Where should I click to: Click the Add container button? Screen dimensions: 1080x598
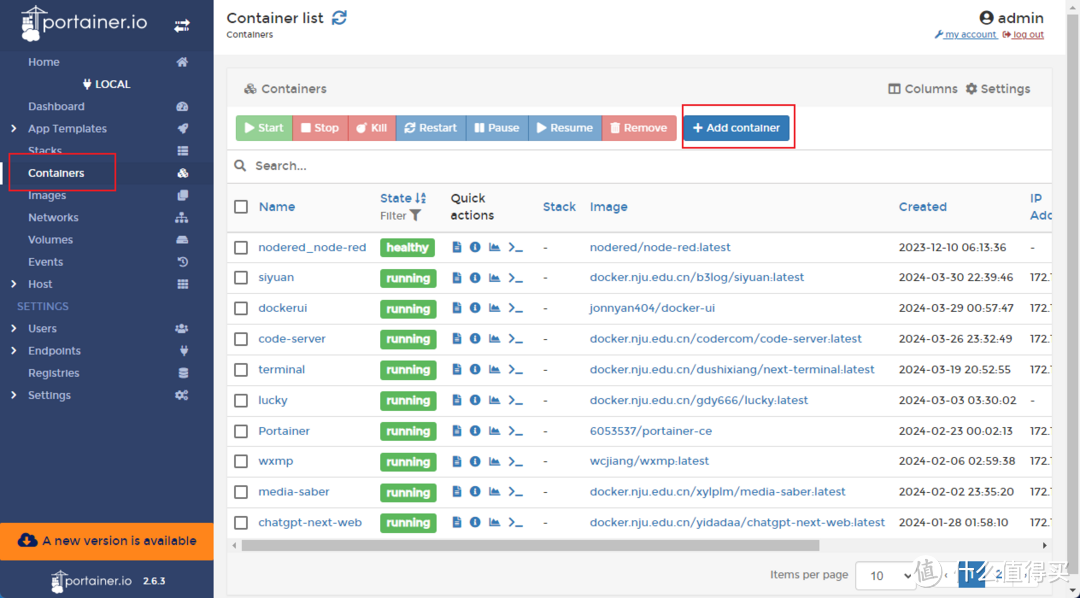(x=736, y=128)
